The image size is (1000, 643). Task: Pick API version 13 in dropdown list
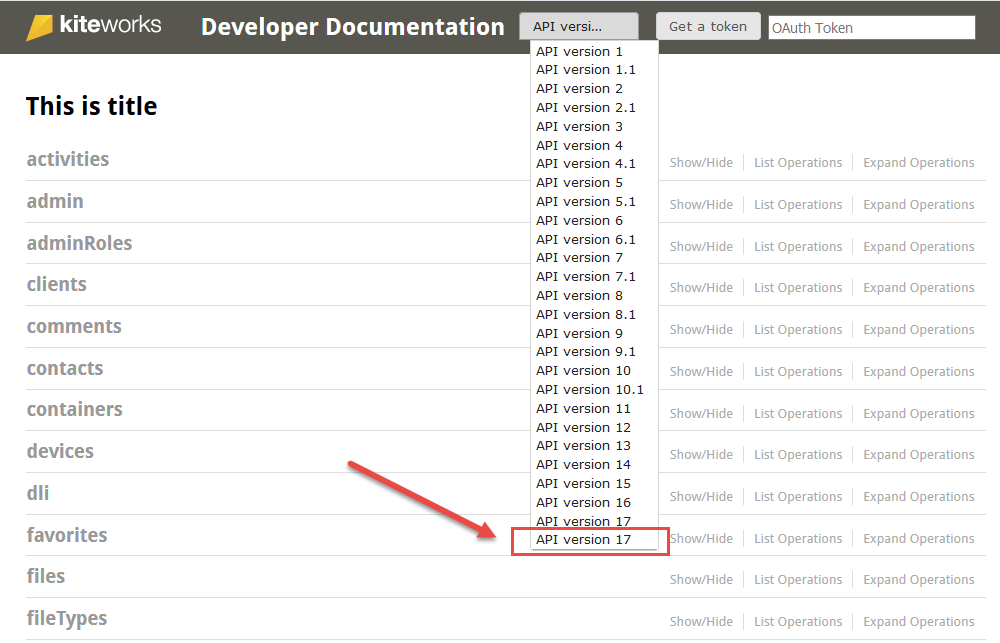584,446
